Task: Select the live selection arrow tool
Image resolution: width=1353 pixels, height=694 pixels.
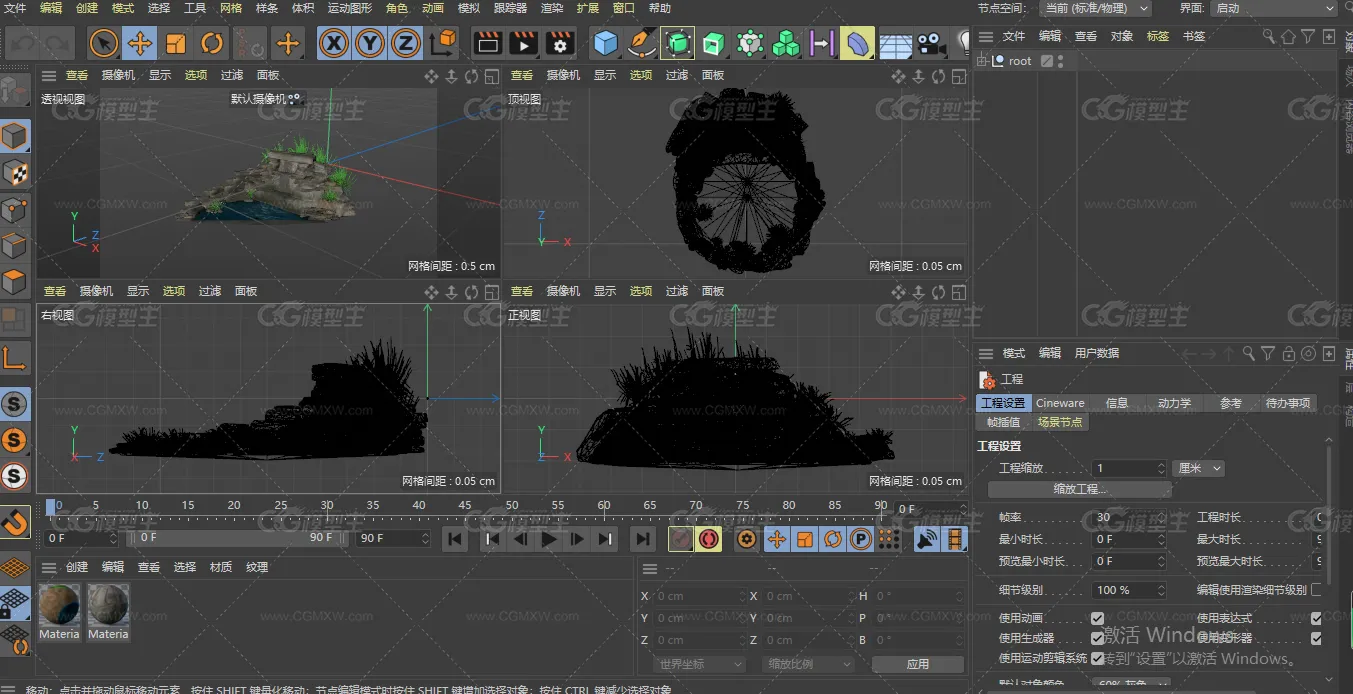Action: [x=104, y=43]
